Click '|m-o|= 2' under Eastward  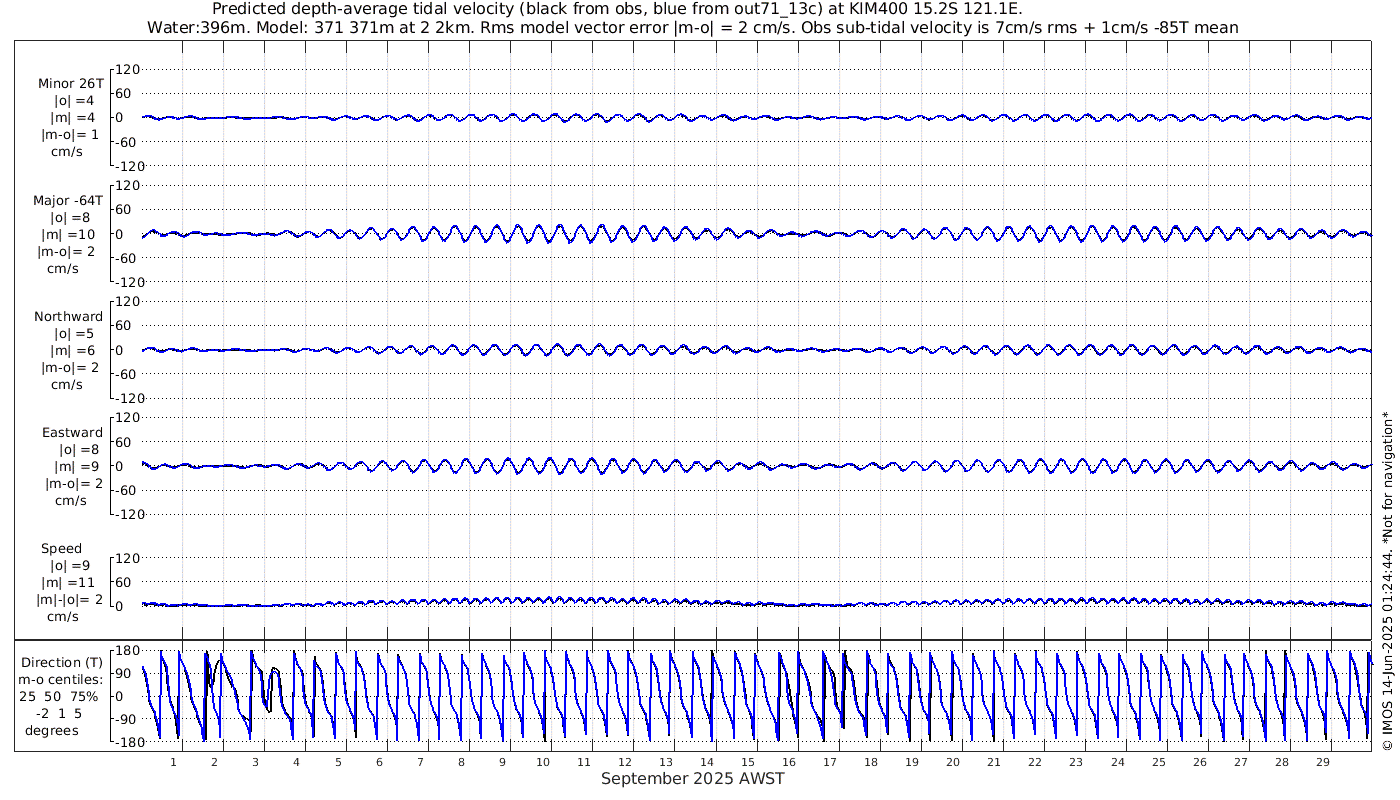(73, 484)
